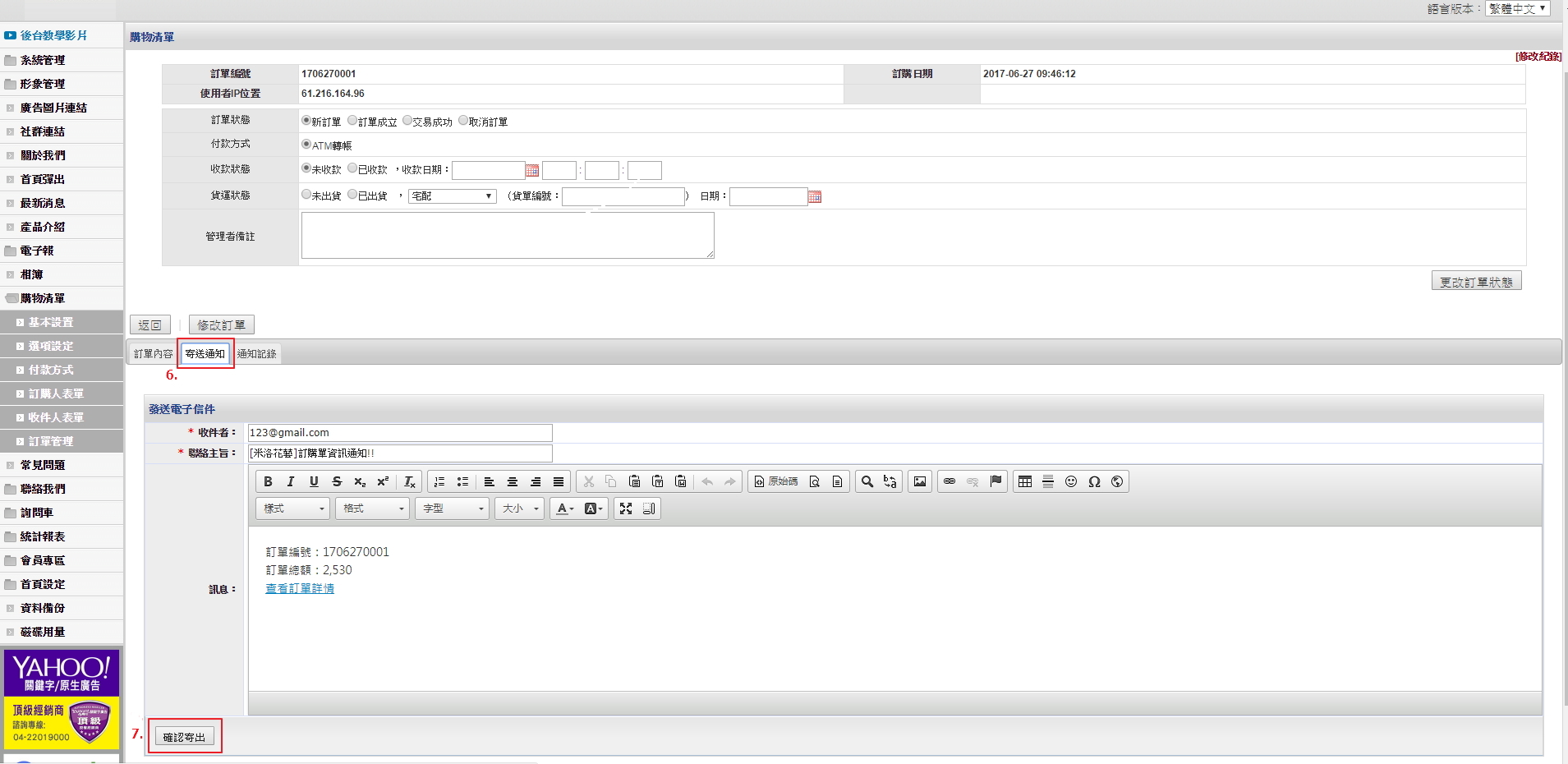The width and height of the screenshot is (1568, 764).
Task: Open the text color picker
Action: 564,509
